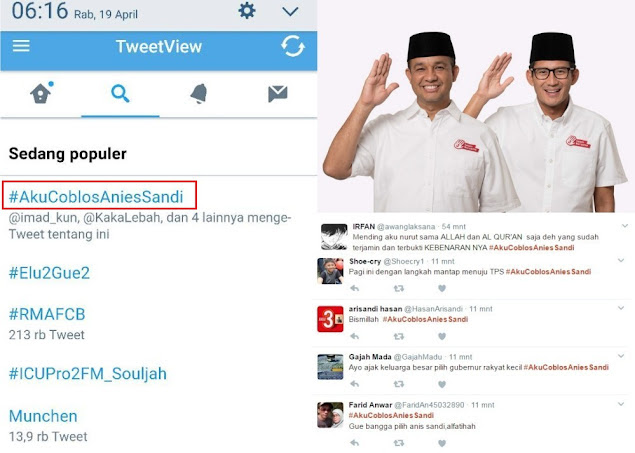This screenshot has height=453, width=635.
Task: Open the settings gear icon
Action: (247, 11)
